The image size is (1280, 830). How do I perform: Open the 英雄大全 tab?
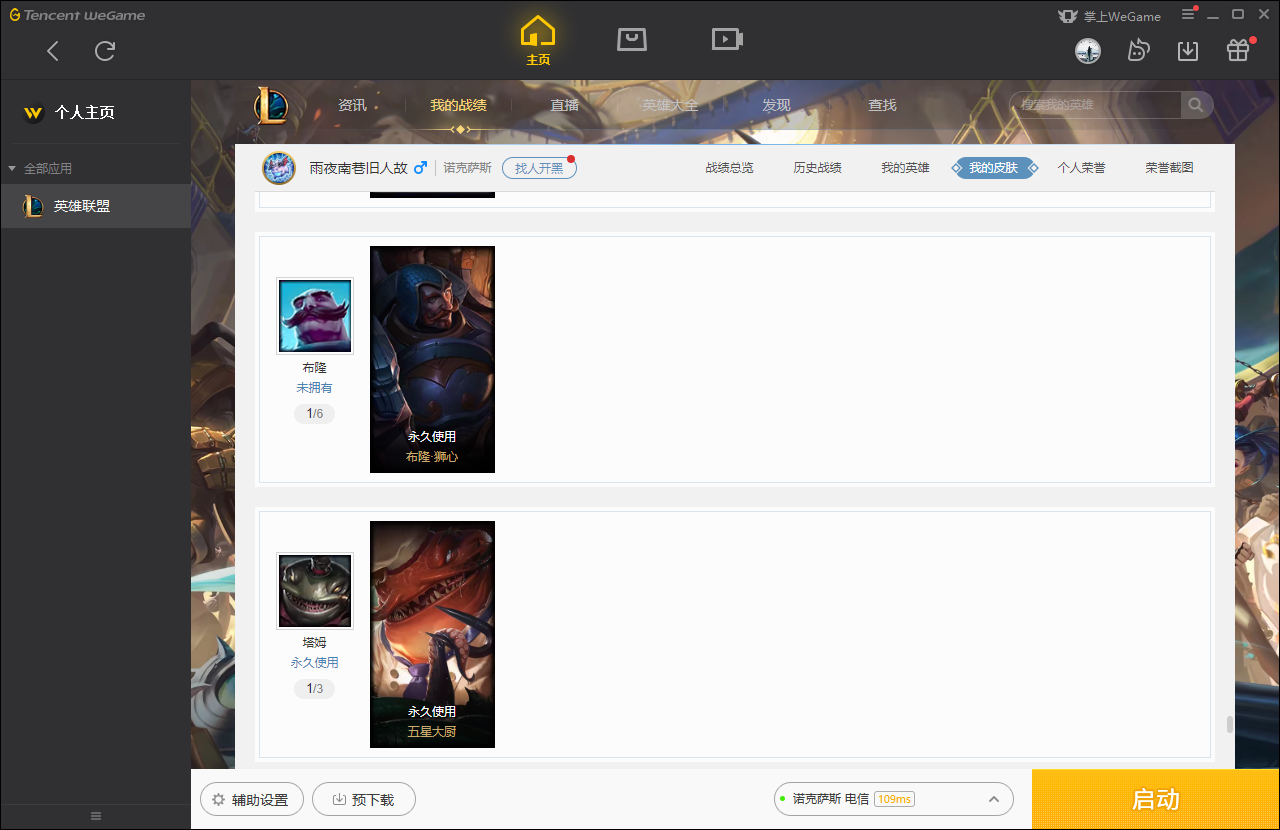click(670, 105)
